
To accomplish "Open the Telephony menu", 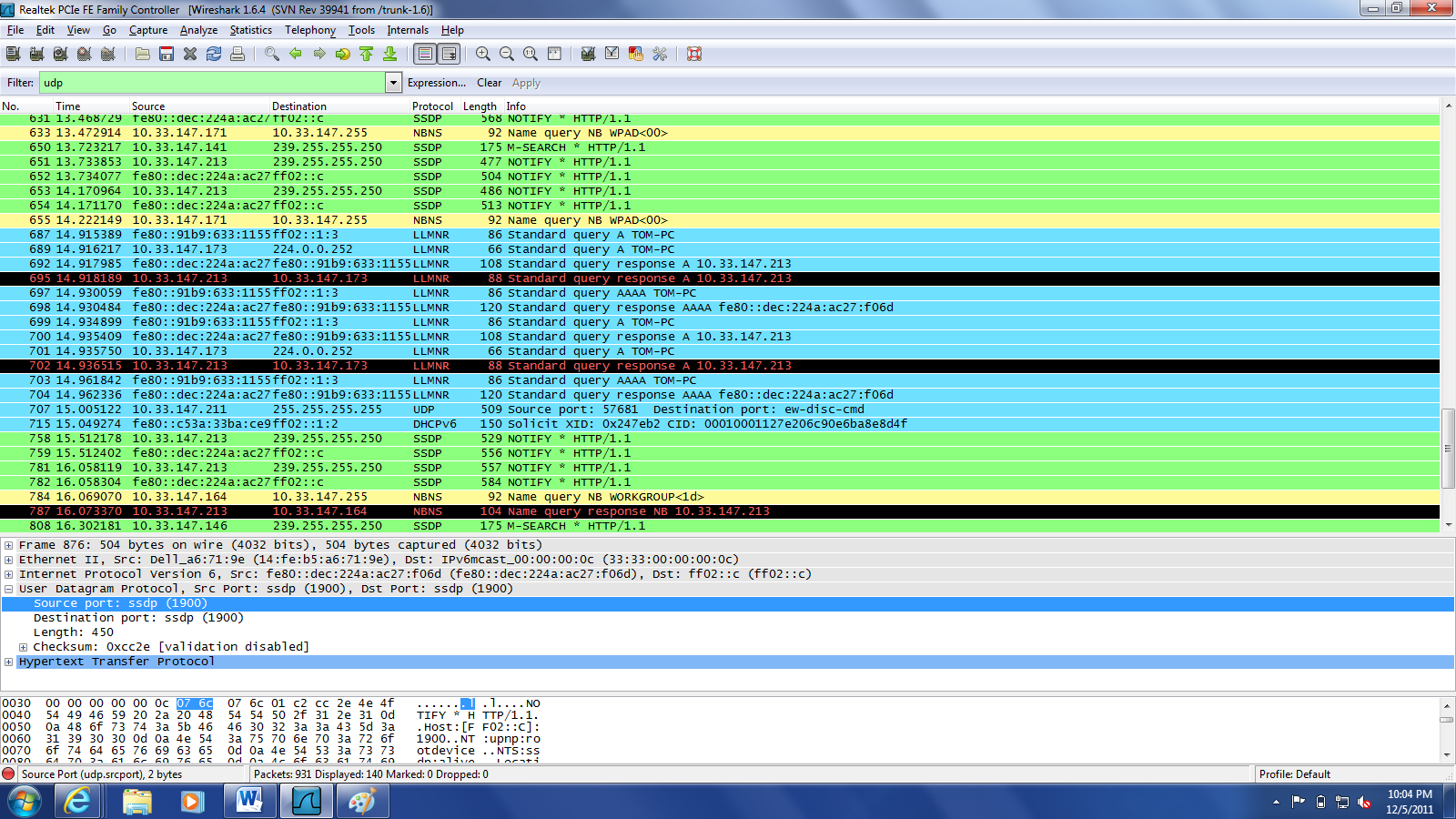I will click(310, 30).
